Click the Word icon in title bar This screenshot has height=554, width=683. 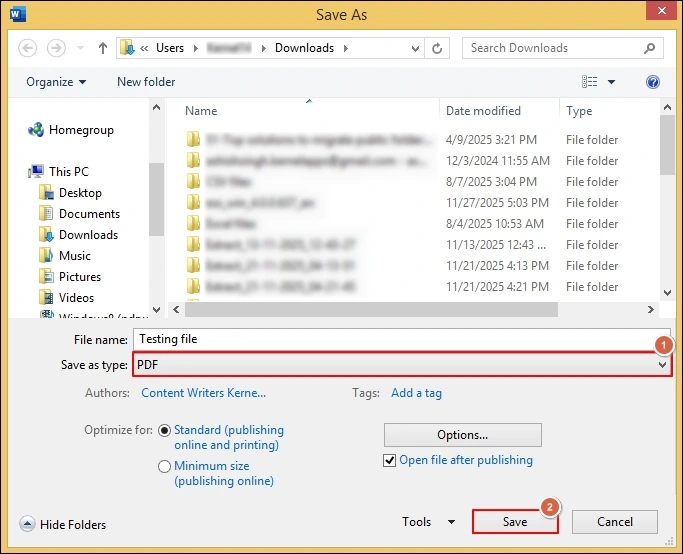coord(18,14)
